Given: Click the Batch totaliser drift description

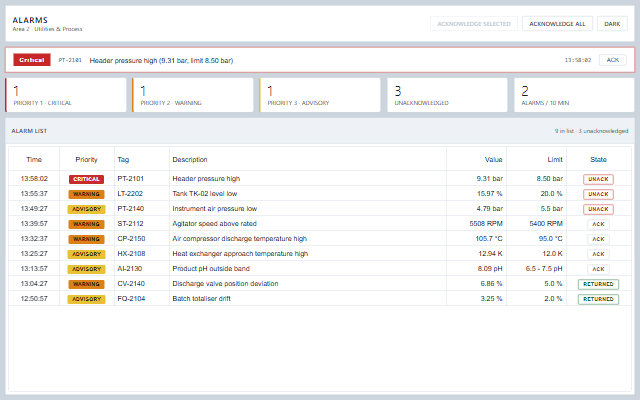Looking at the screenshot, I should [201, 298].
